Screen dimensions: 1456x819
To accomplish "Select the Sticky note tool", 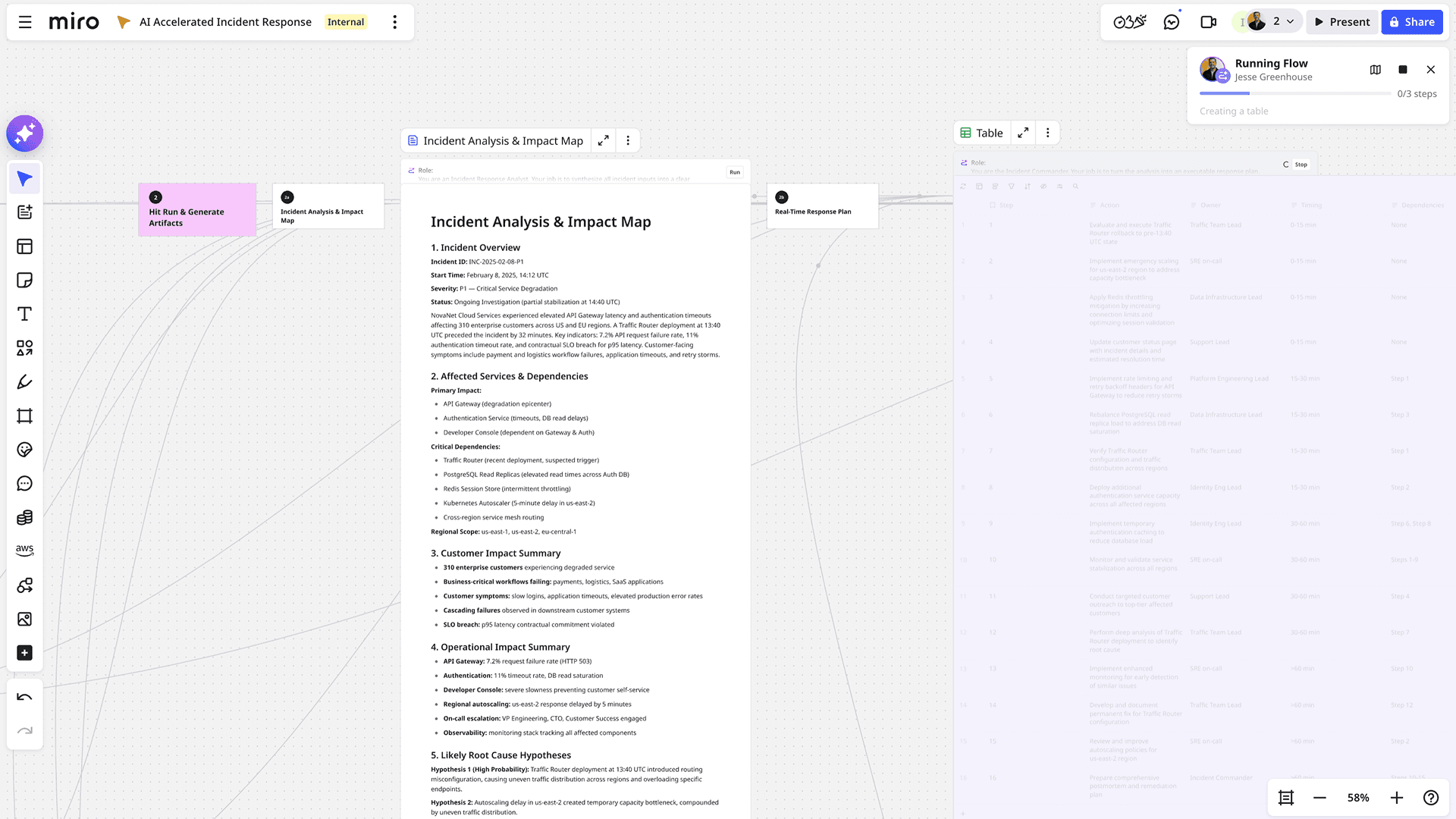I will (24, 281).
